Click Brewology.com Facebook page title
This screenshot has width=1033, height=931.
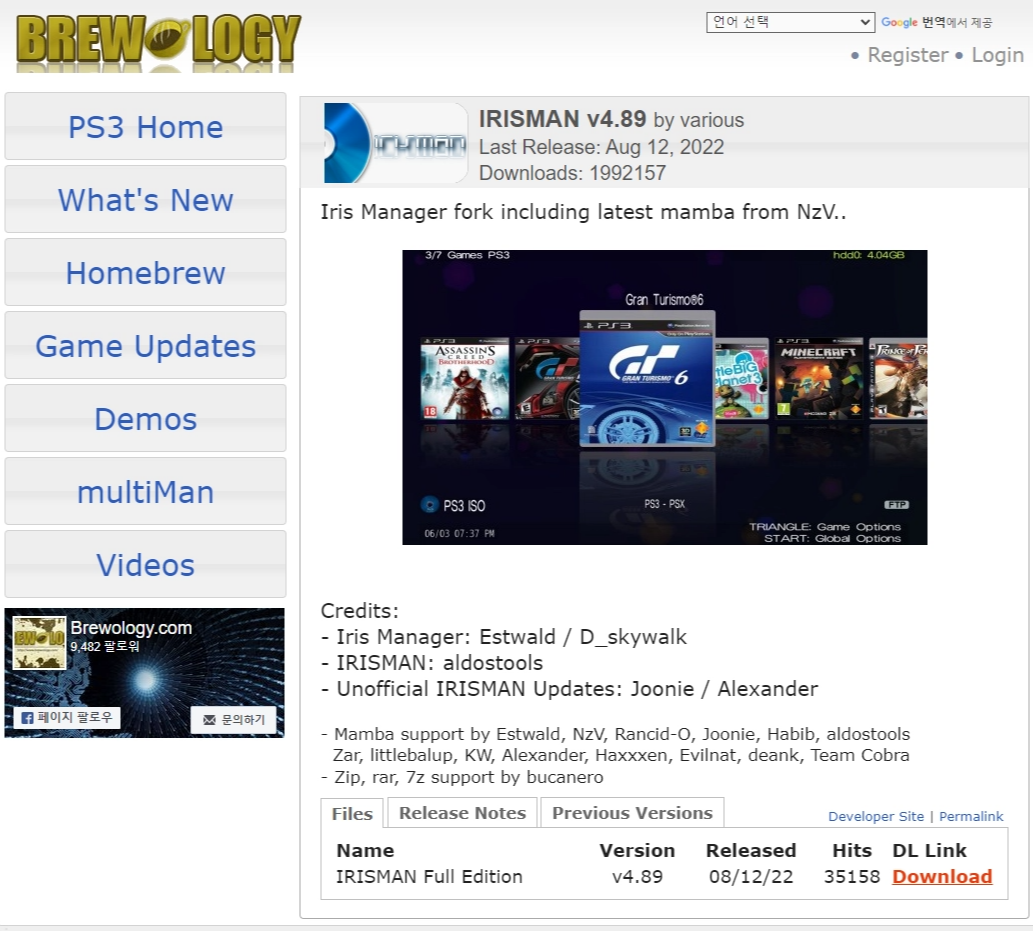[131, 628]
